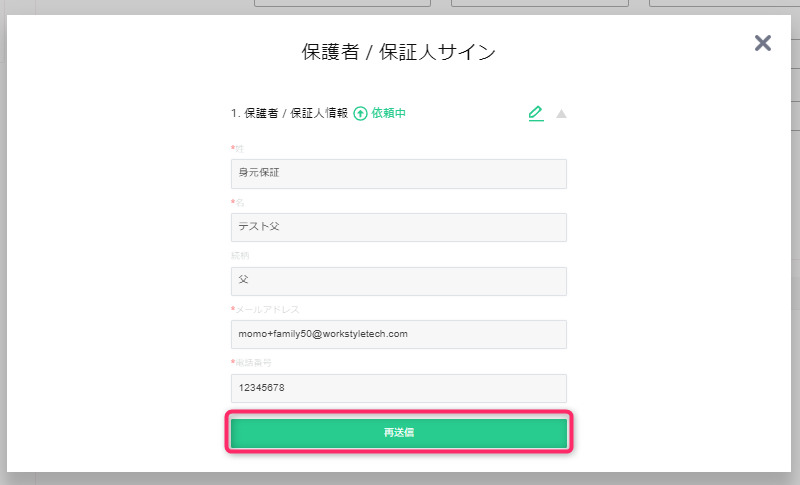The height and width of the screenshot is (485, 800).
Task: Select the 電話番号 field with 12345678
Action: pos(398,388)
